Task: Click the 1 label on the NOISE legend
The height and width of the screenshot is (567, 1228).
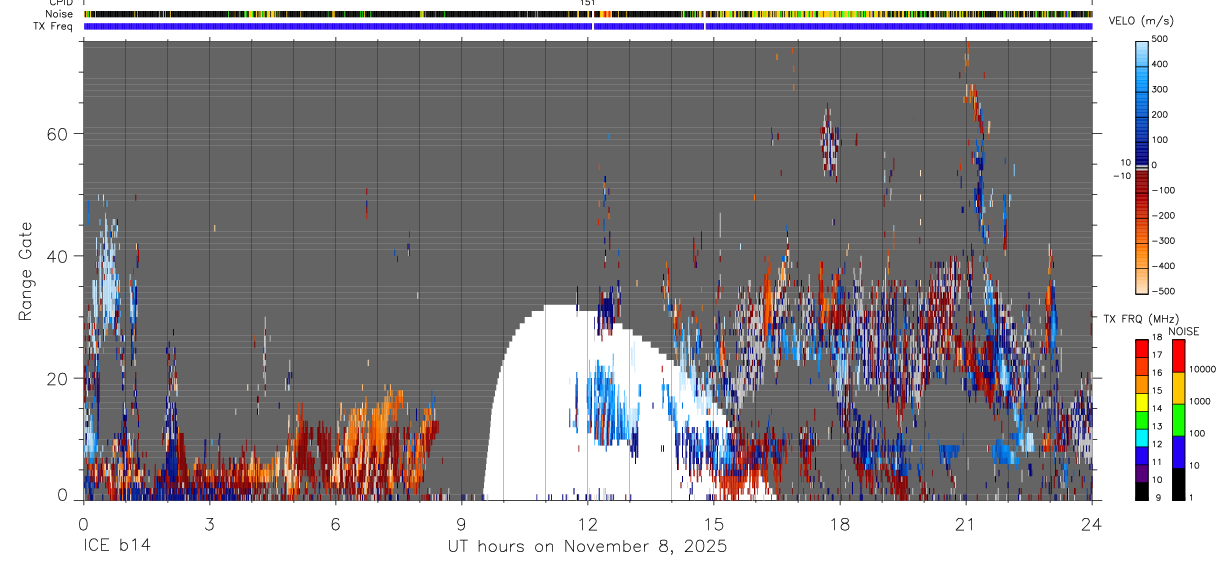Action: (1191, 497)
